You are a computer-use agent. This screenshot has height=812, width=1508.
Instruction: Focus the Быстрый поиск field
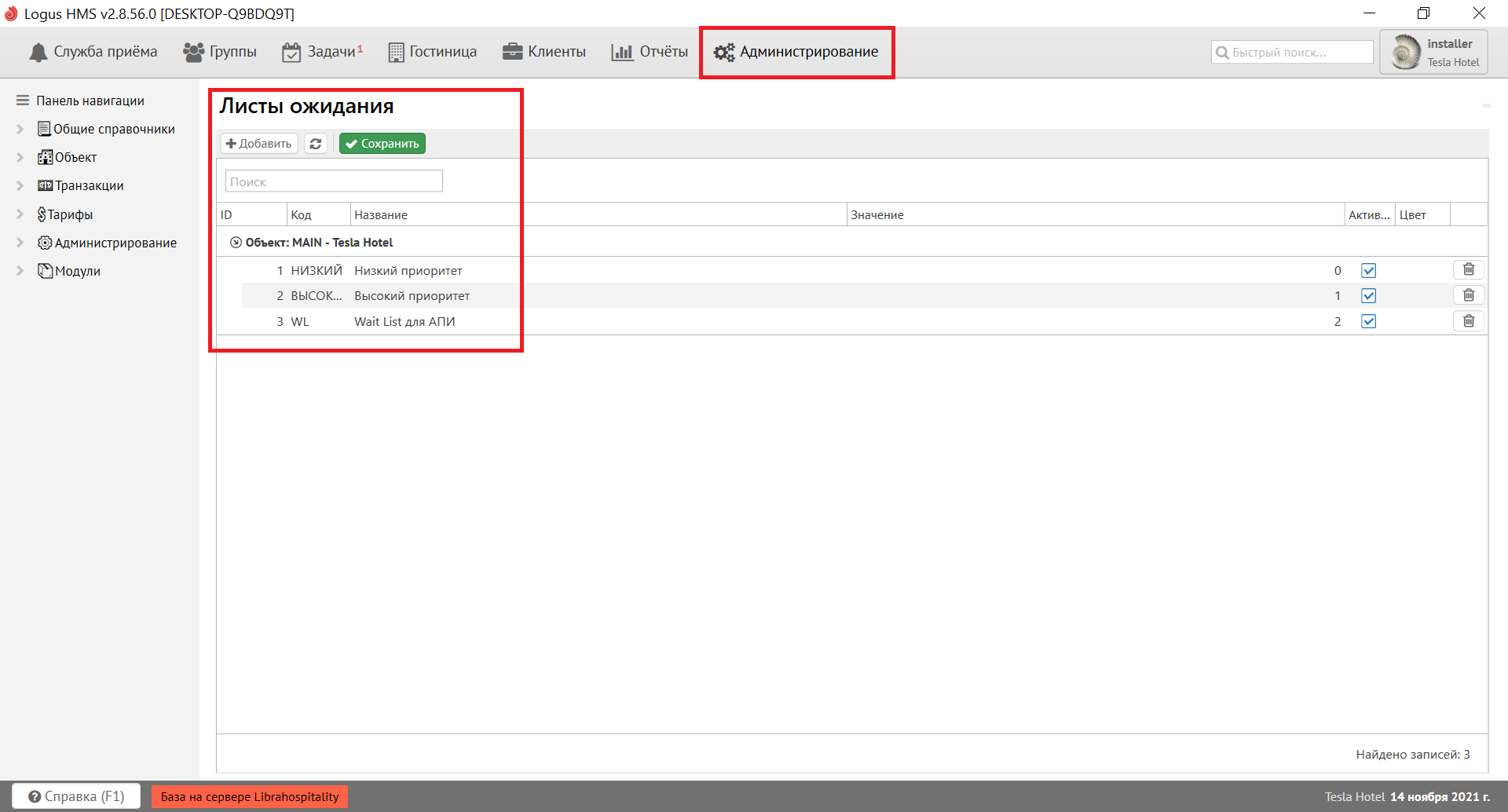pos(1292,52)
